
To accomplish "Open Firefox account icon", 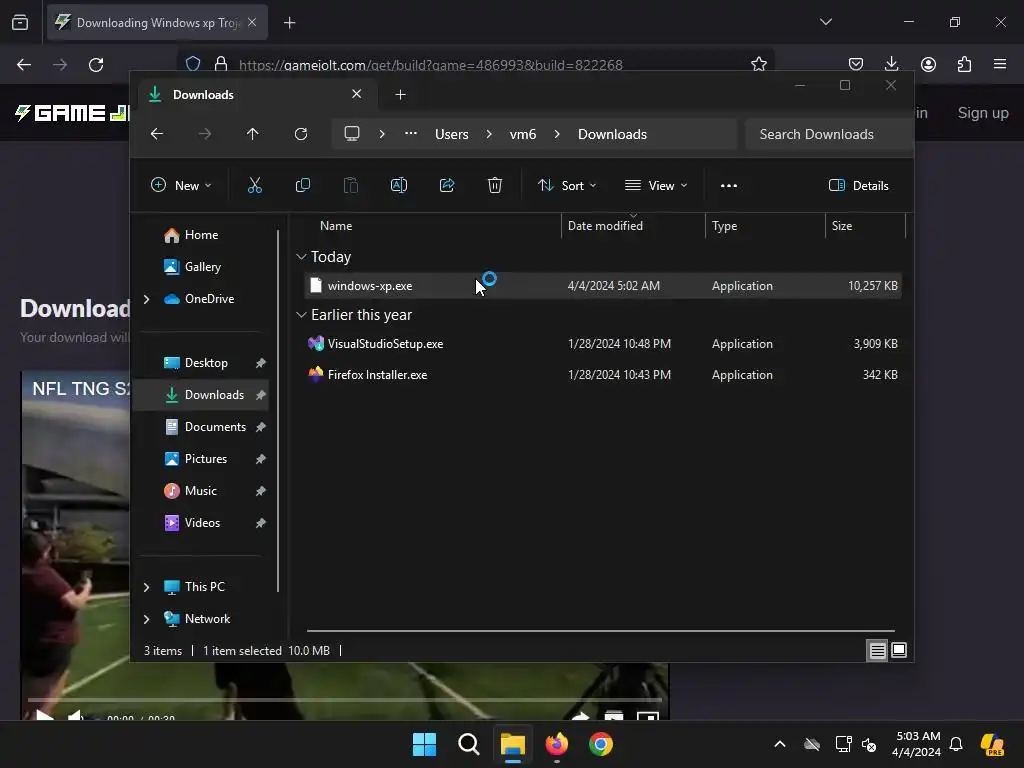I will [928, 64].
